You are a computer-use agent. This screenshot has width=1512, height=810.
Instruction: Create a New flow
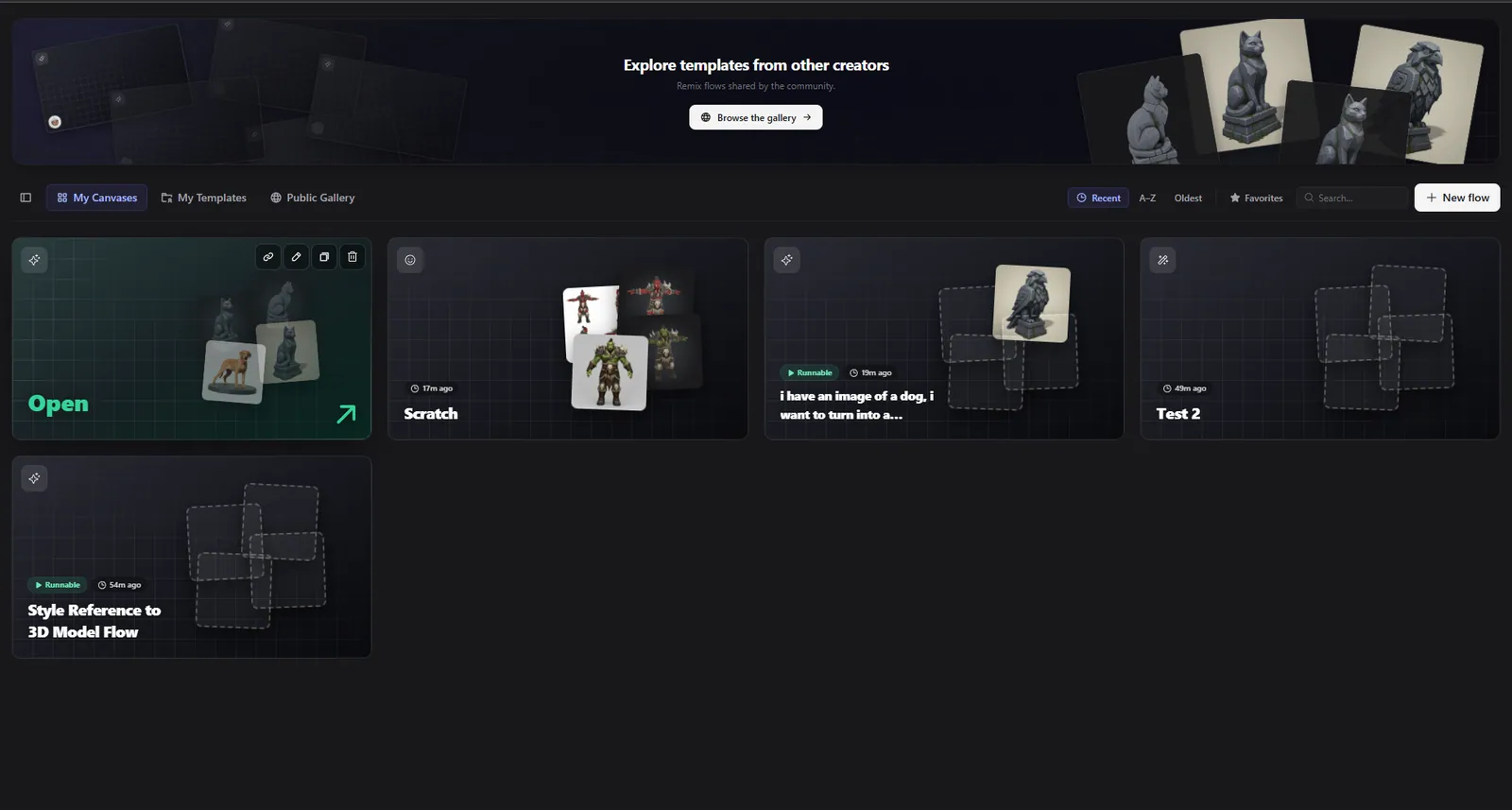point(1457,198)
